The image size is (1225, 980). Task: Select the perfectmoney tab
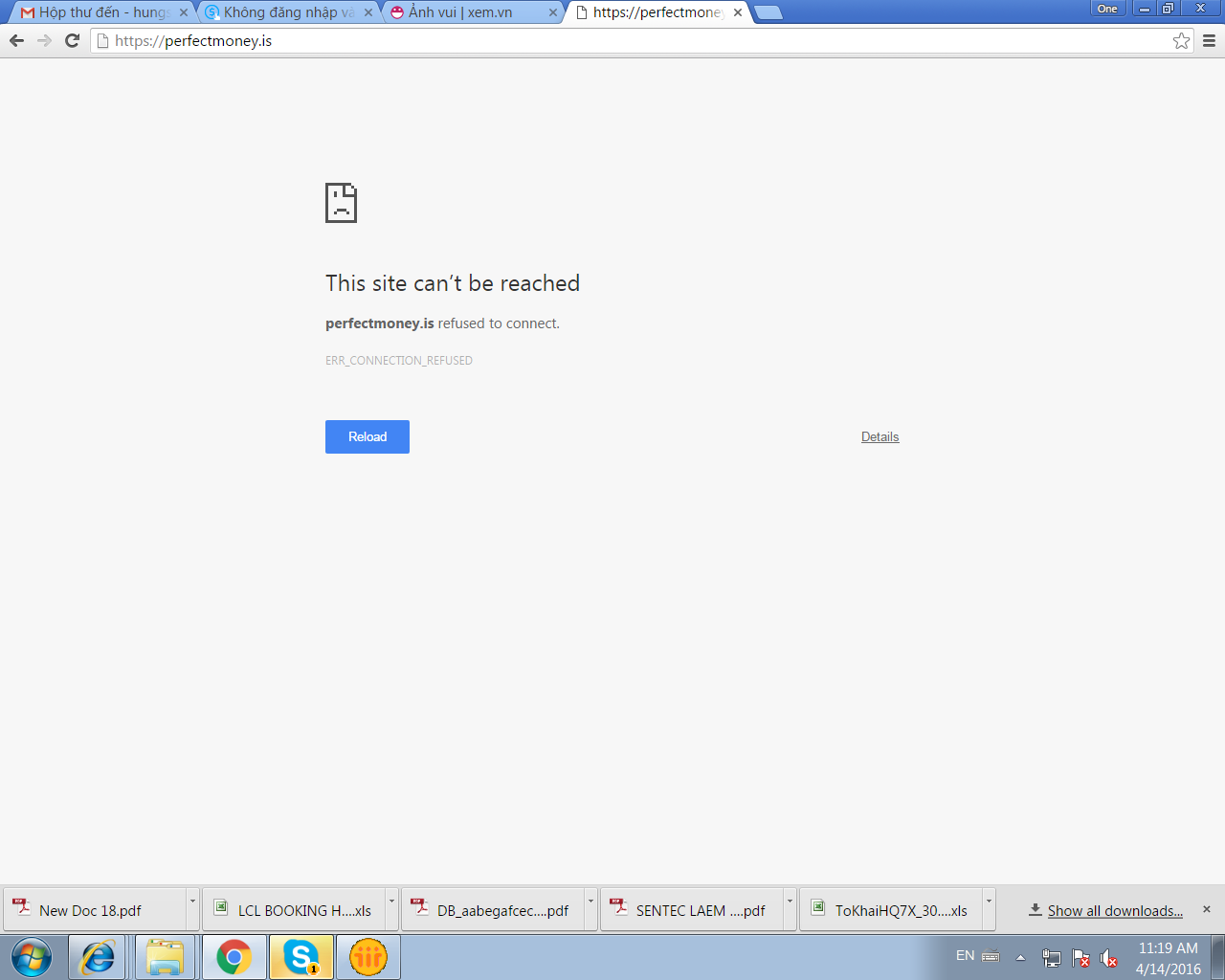(657, 12)
